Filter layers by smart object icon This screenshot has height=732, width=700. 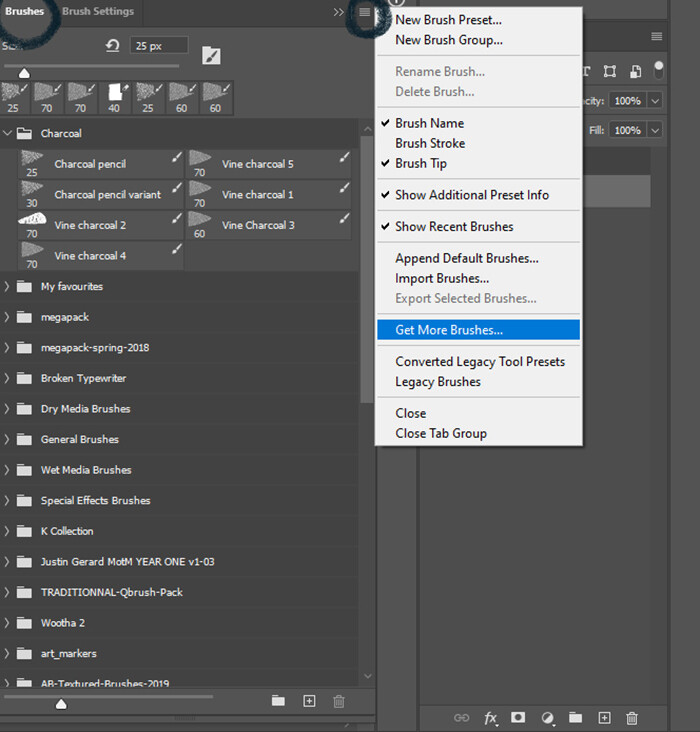[x=635, y=71]
